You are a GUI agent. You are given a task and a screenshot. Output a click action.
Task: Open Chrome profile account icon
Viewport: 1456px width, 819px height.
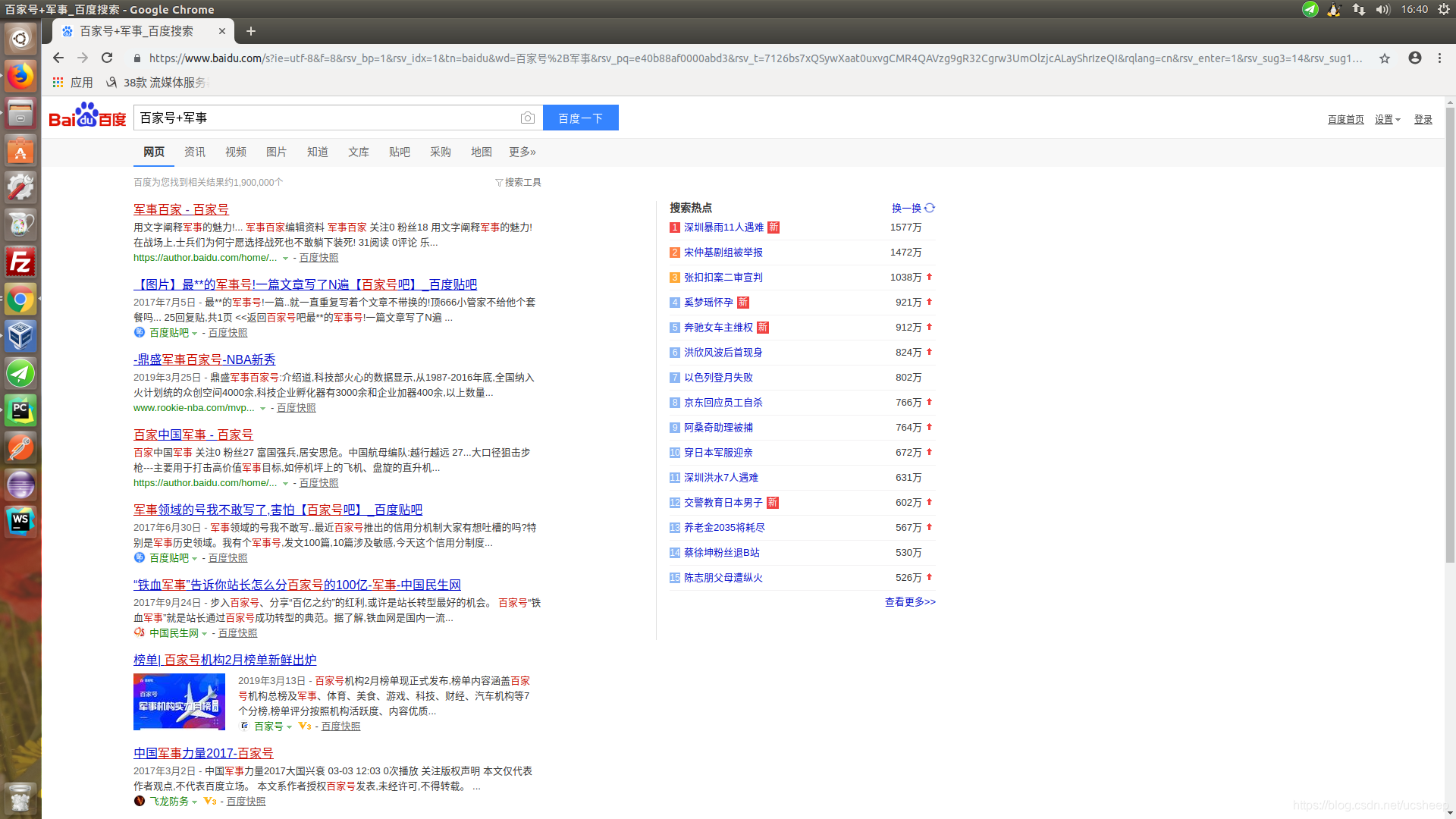[x=1415, y=58]
